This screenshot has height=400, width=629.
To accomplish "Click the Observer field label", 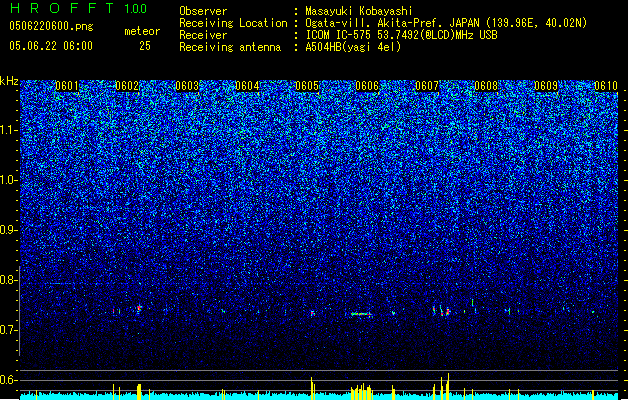I will 203,11.
